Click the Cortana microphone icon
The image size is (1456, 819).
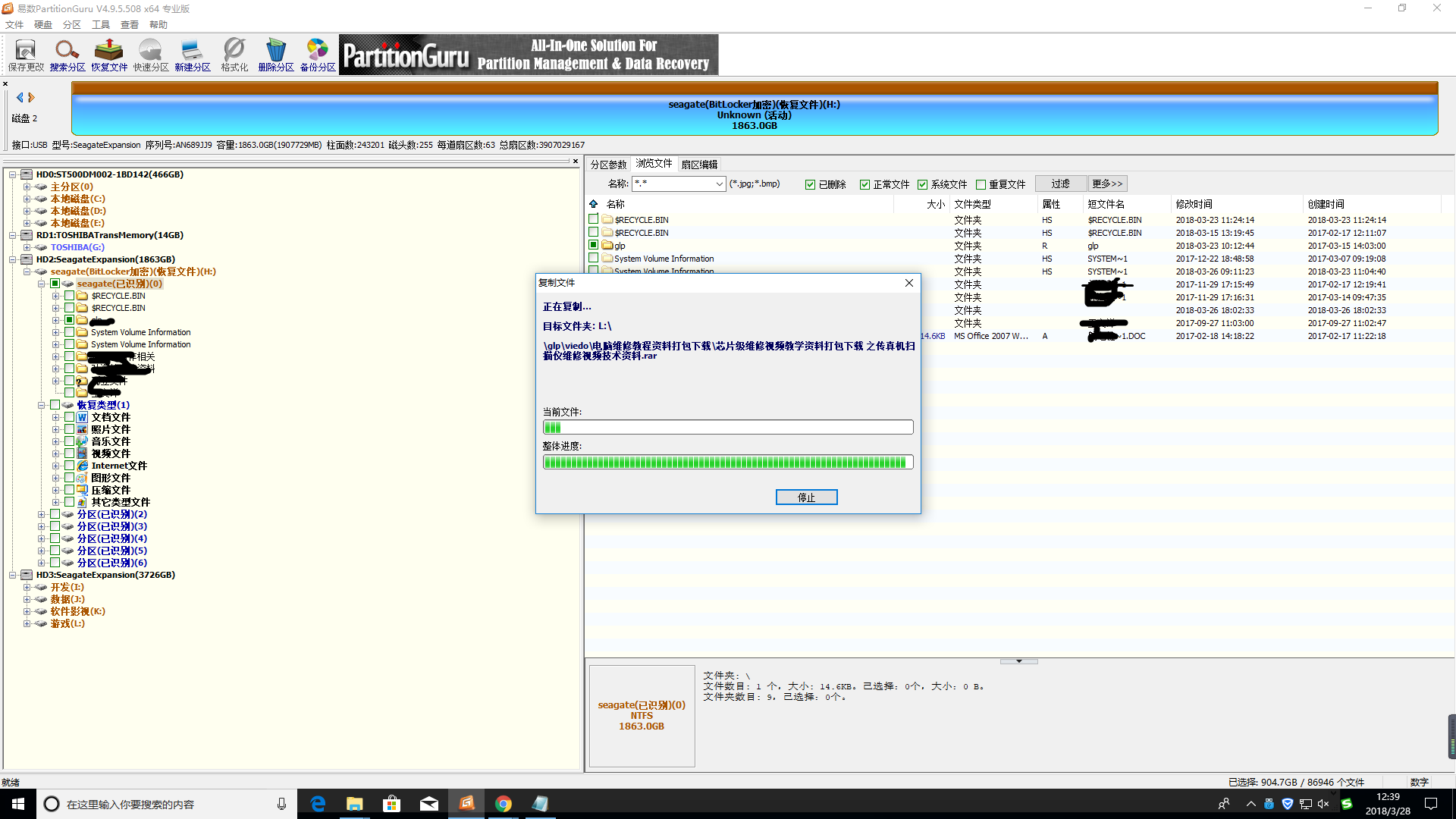pyautogui.click(x=281, y=804)
